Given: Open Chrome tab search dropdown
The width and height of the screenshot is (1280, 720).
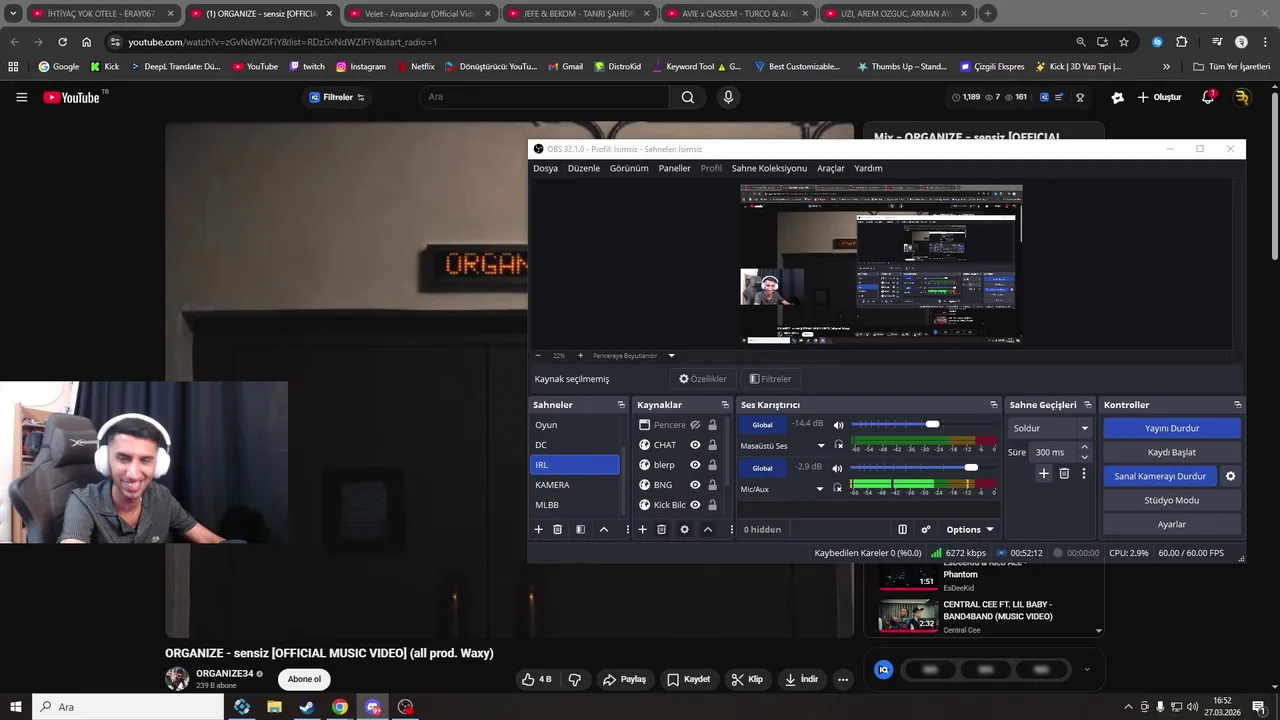Looking at the screenshot, I should pos(13,14).
